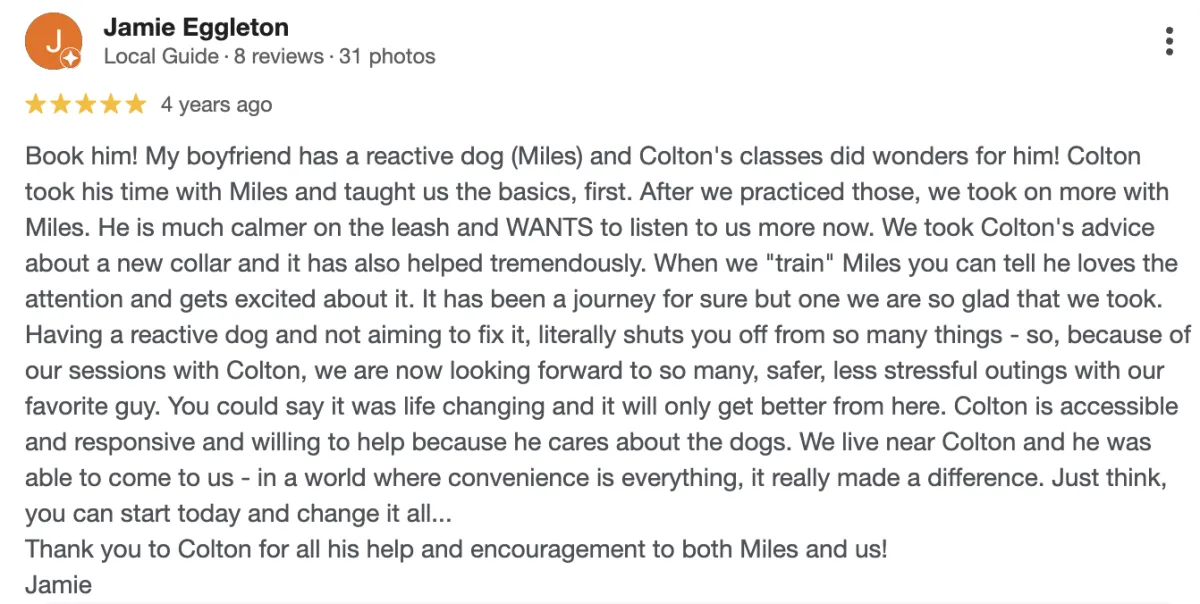Screen dimensions: 1200x604
Task: Click the fourth yellow rating star
Action: [111, 104]
